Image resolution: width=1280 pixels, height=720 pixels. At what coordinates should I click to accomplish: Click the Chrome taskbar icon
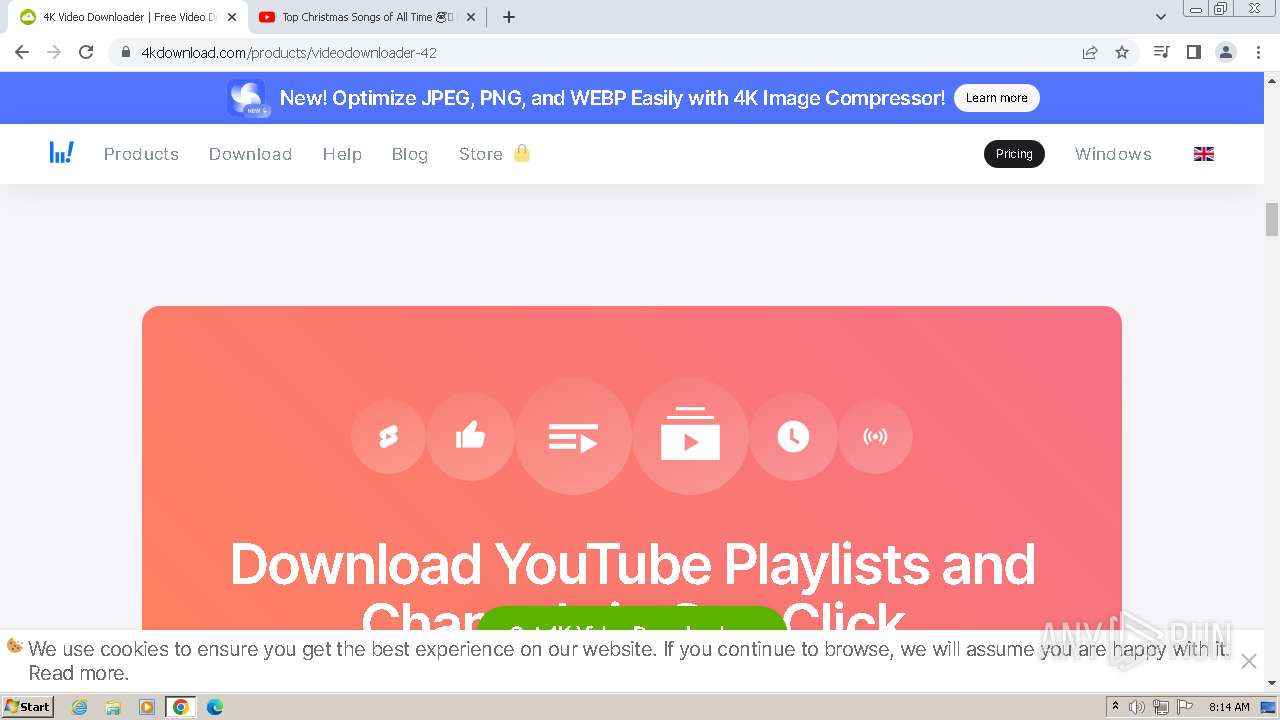pos(181,707)
